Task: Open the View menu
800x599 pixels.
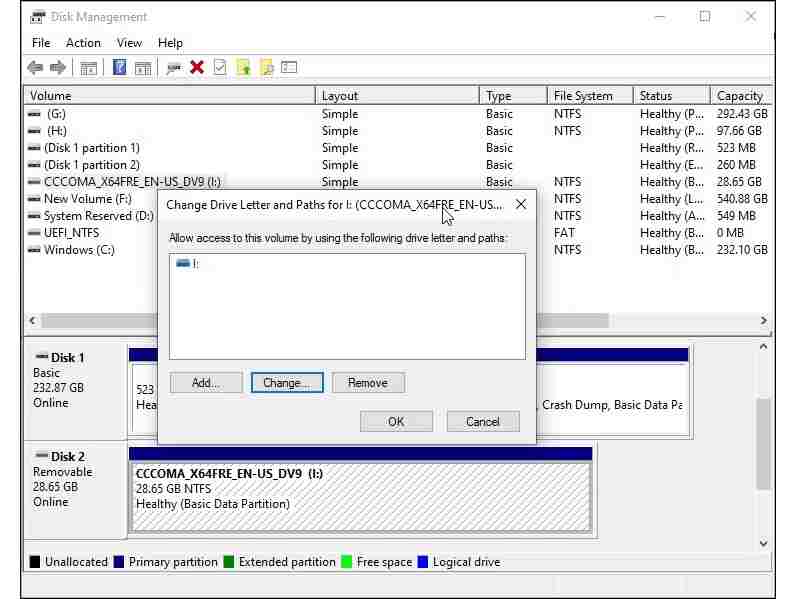Action: click(x=129, y=43)
